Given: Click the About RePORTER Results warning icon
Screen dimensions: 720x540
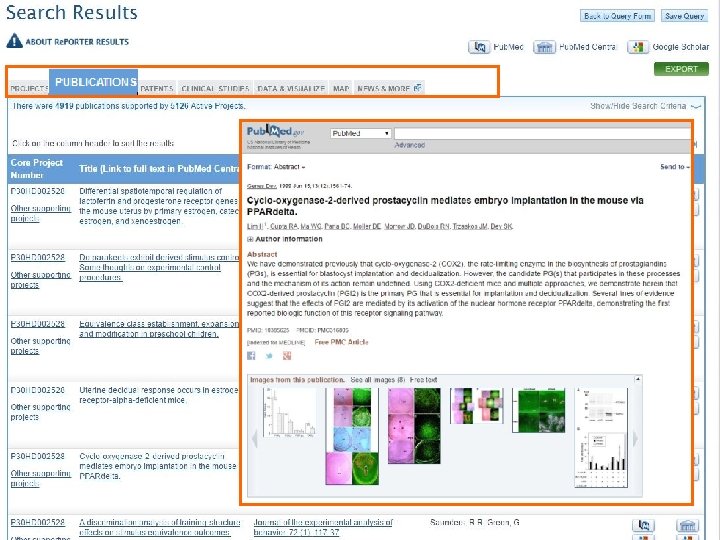Looking at the screenshot, I should (x=14, y=41).
